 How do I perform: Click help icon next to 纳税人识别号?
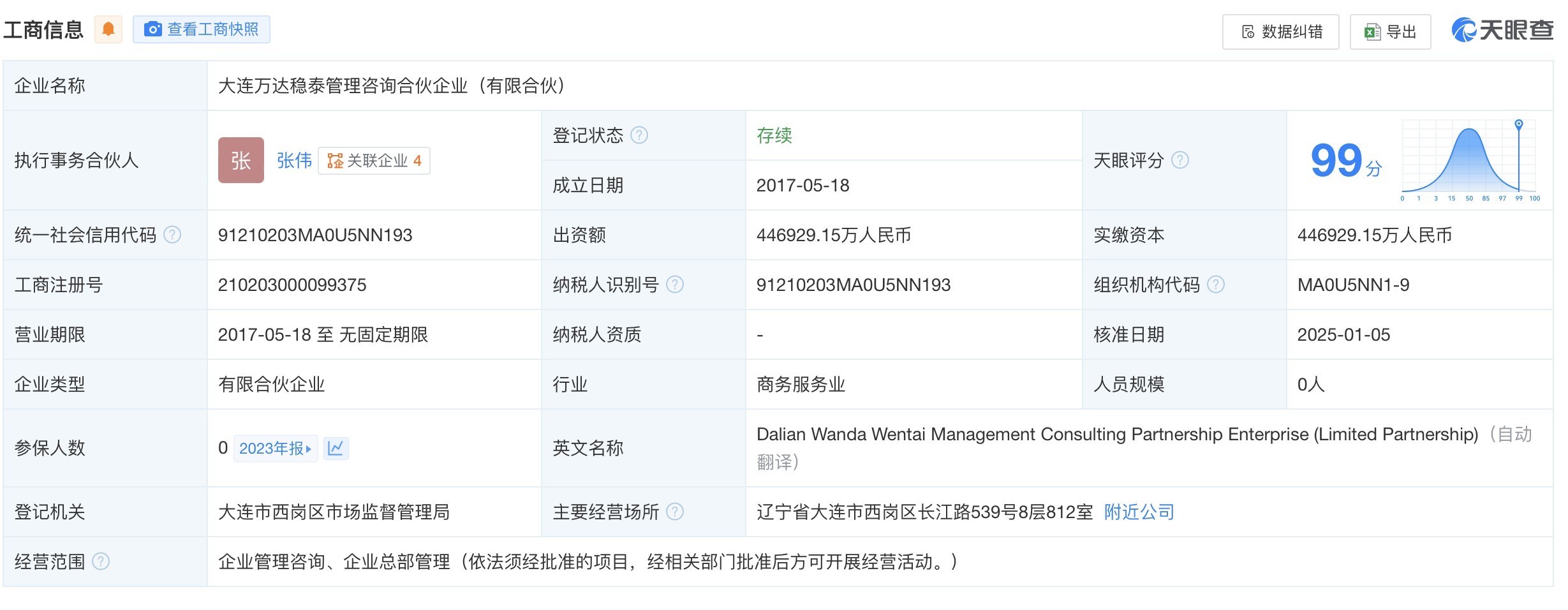coord(675,285)
